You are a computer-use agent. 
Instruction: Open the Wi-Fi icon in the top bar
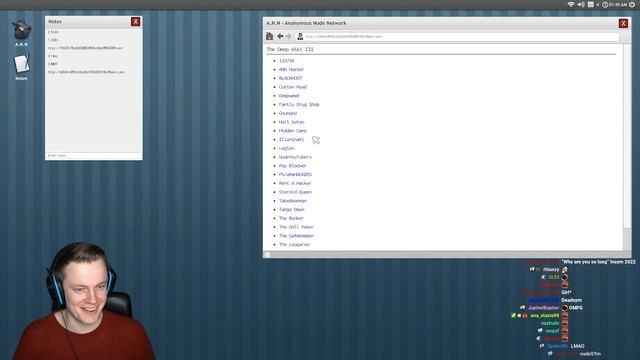pos(571,4)
